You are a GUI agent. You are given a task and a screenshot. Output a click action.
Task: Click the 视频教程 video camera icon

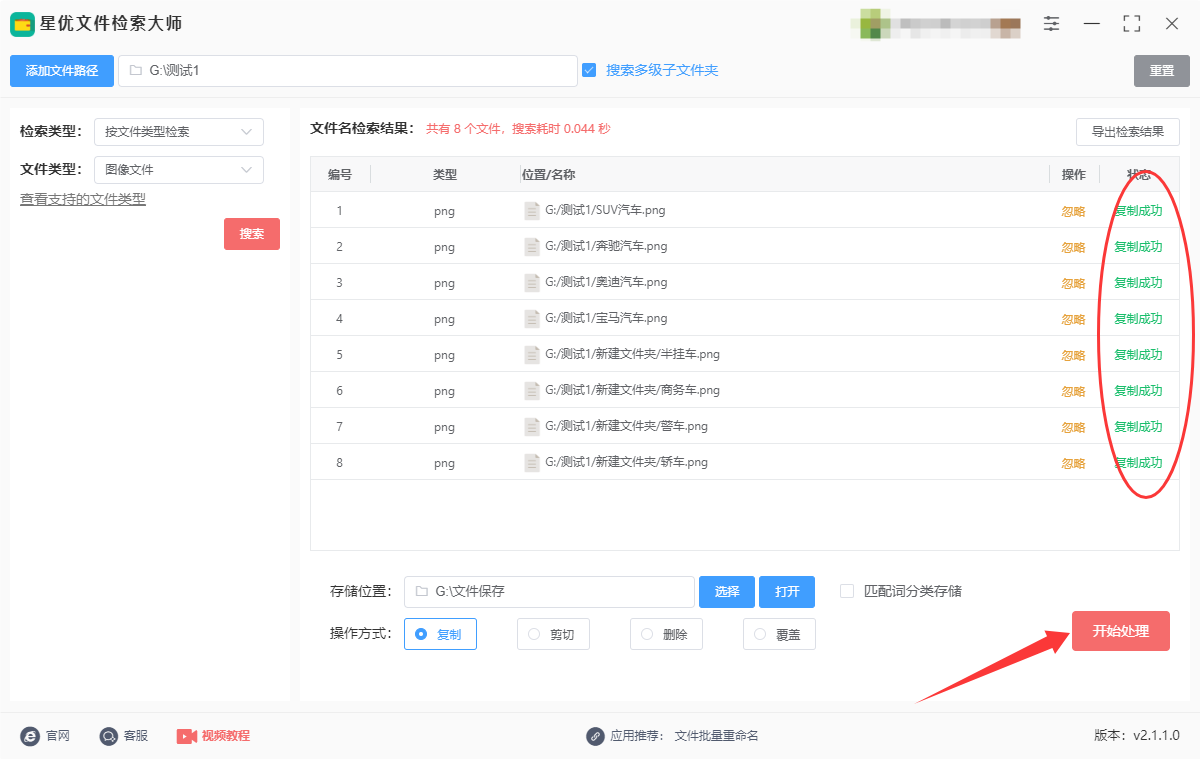[x=187, y=736]
